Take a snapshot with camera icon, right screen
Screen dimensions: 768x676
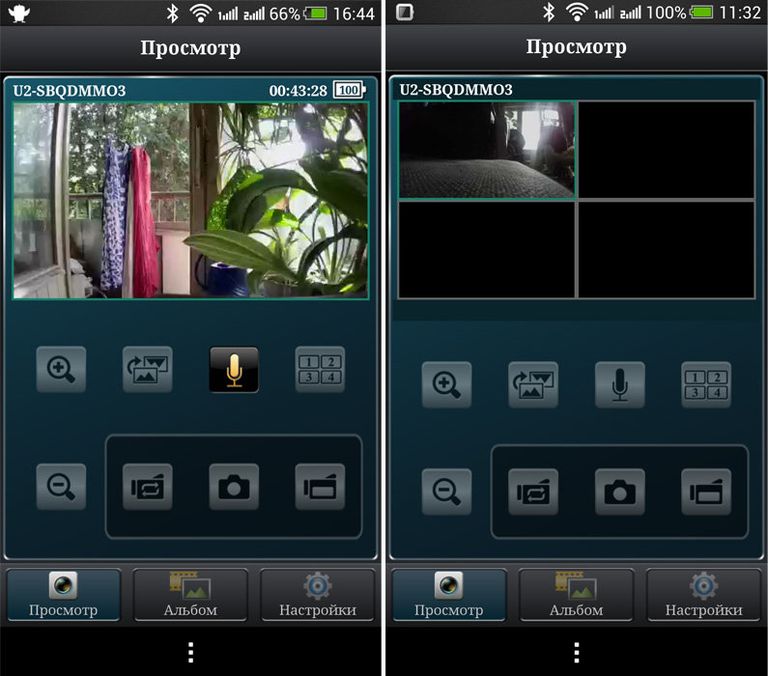point(620,492)
